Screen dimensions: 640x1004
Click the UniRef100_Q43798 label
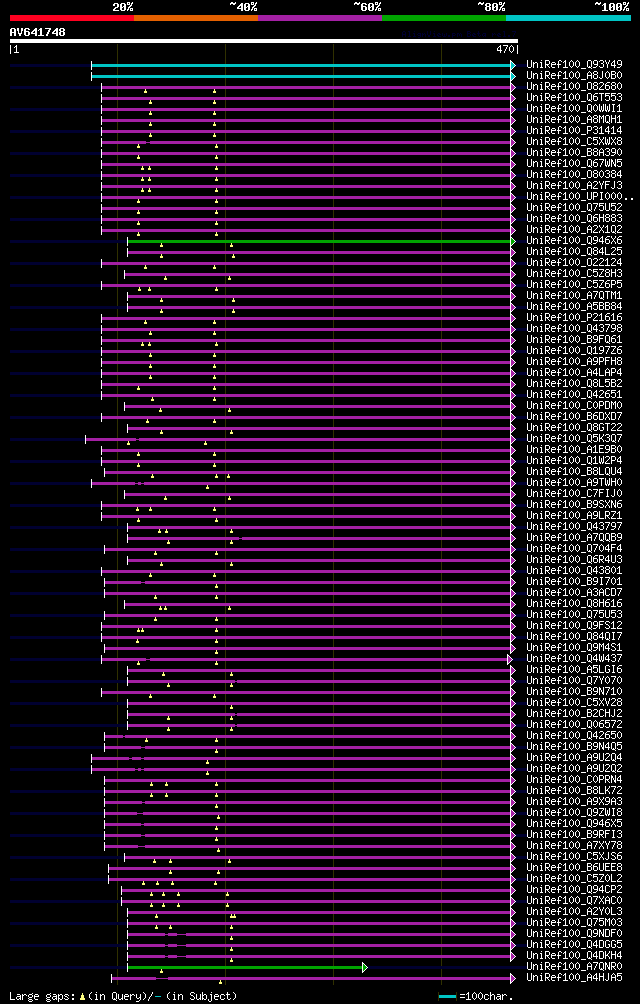click(574, 329)
